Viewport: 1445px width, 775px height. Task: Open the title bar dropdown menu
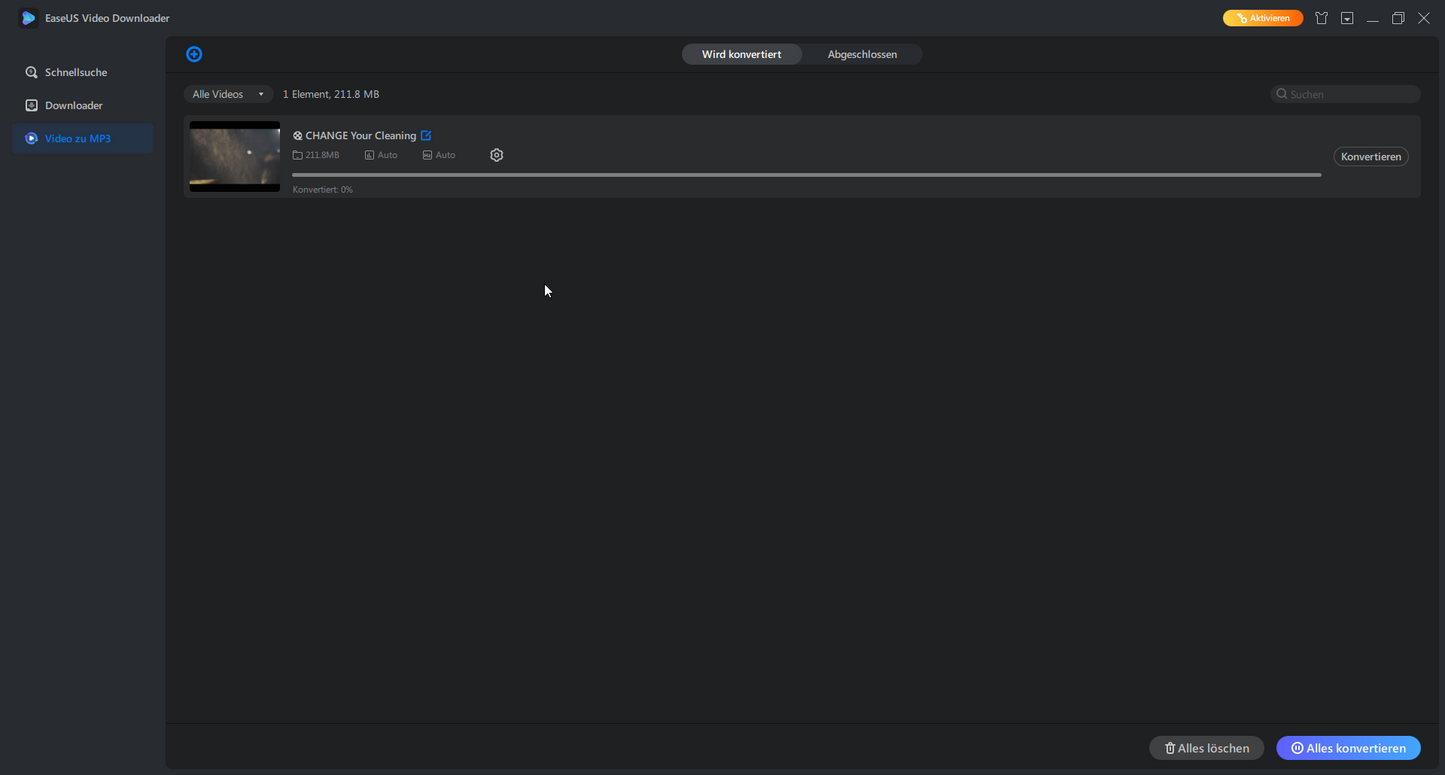1347,18
